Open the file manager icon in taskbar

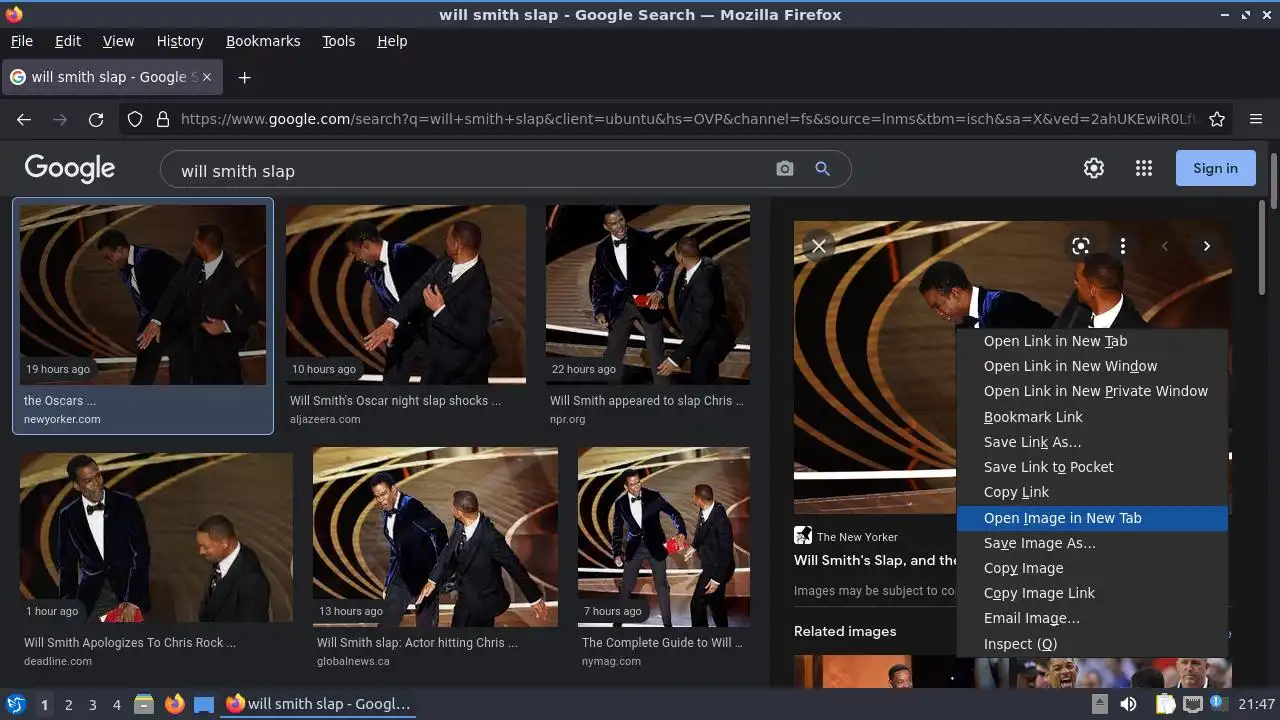(144, 704)
